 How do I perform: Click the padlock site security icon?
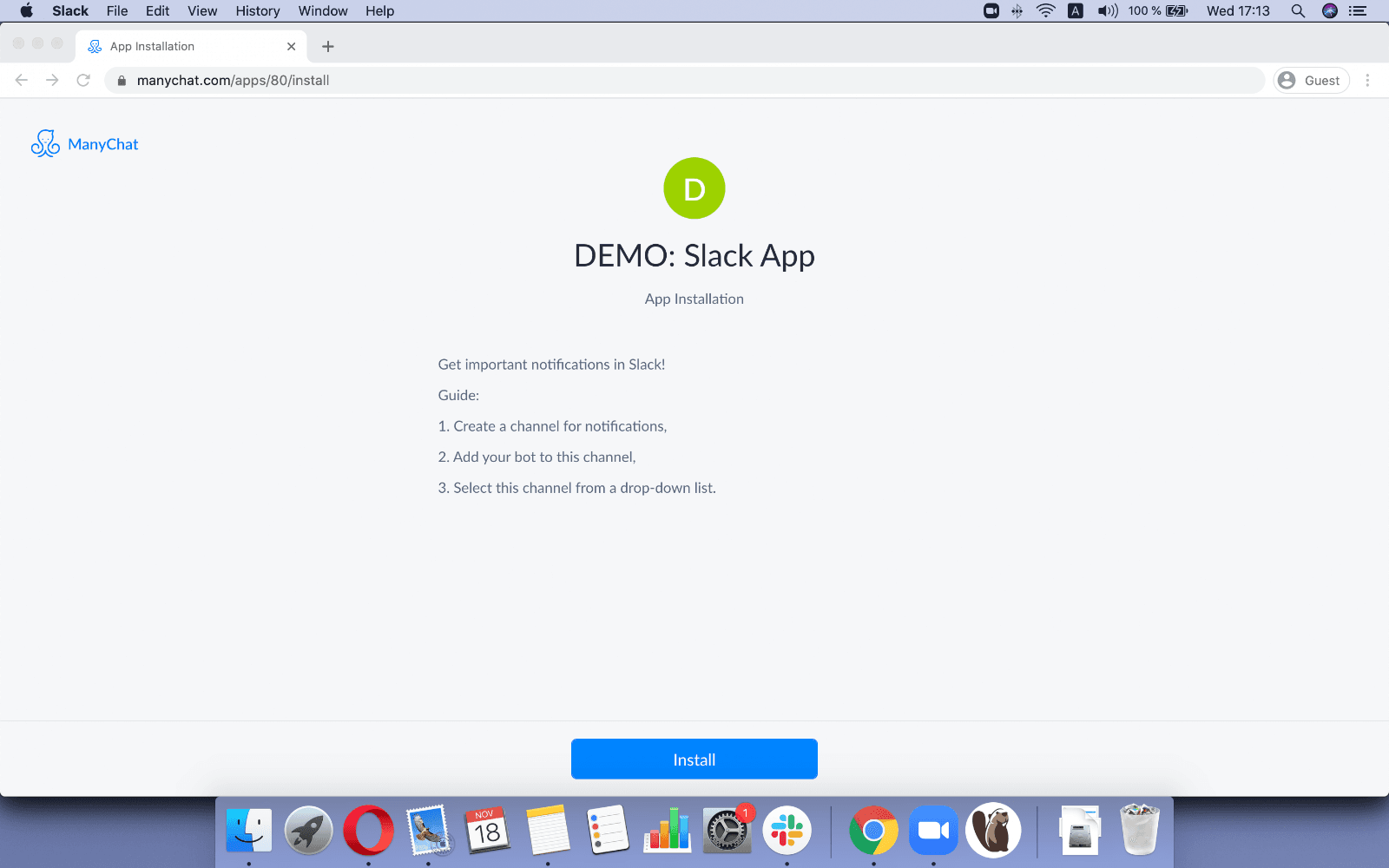point(122,81)
